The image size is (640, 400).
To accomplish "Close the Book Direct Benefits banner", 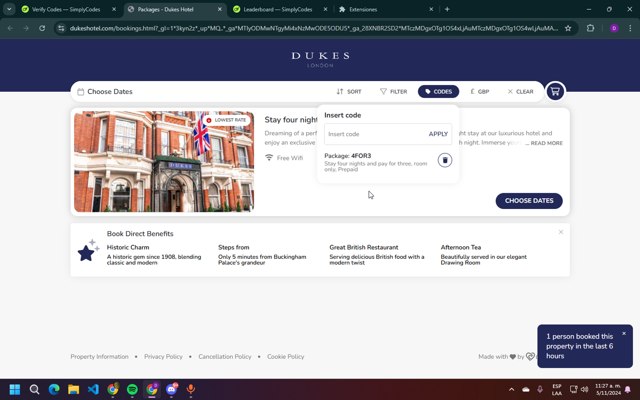I will (x=561, y=232).
